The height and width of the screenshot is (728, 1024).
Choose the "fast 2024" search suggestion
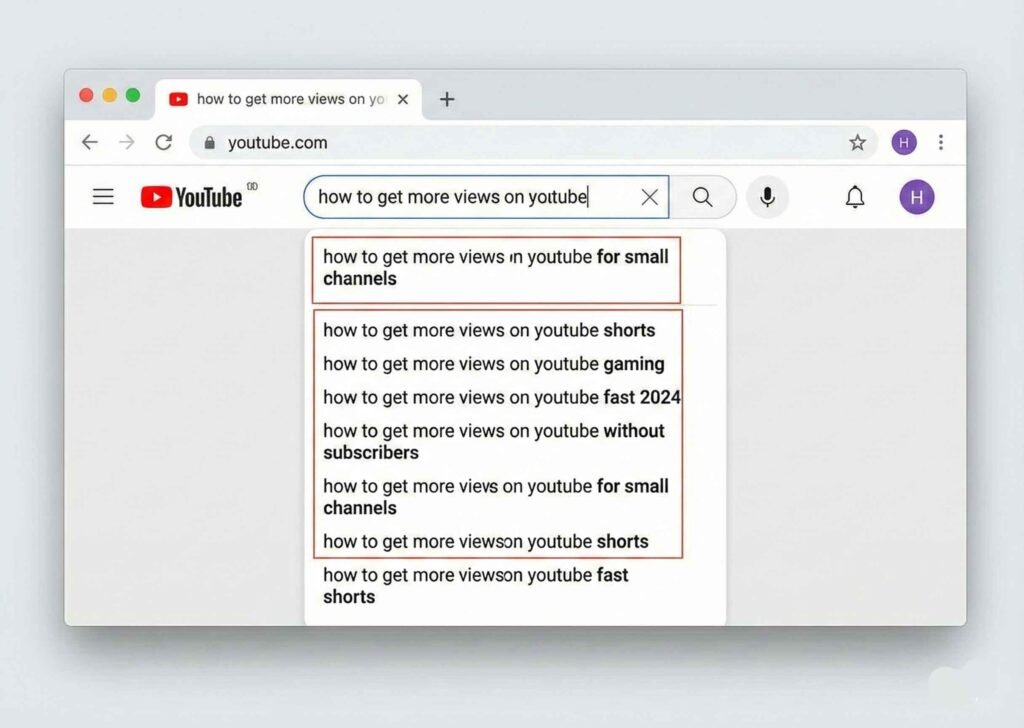pos(501,397)
